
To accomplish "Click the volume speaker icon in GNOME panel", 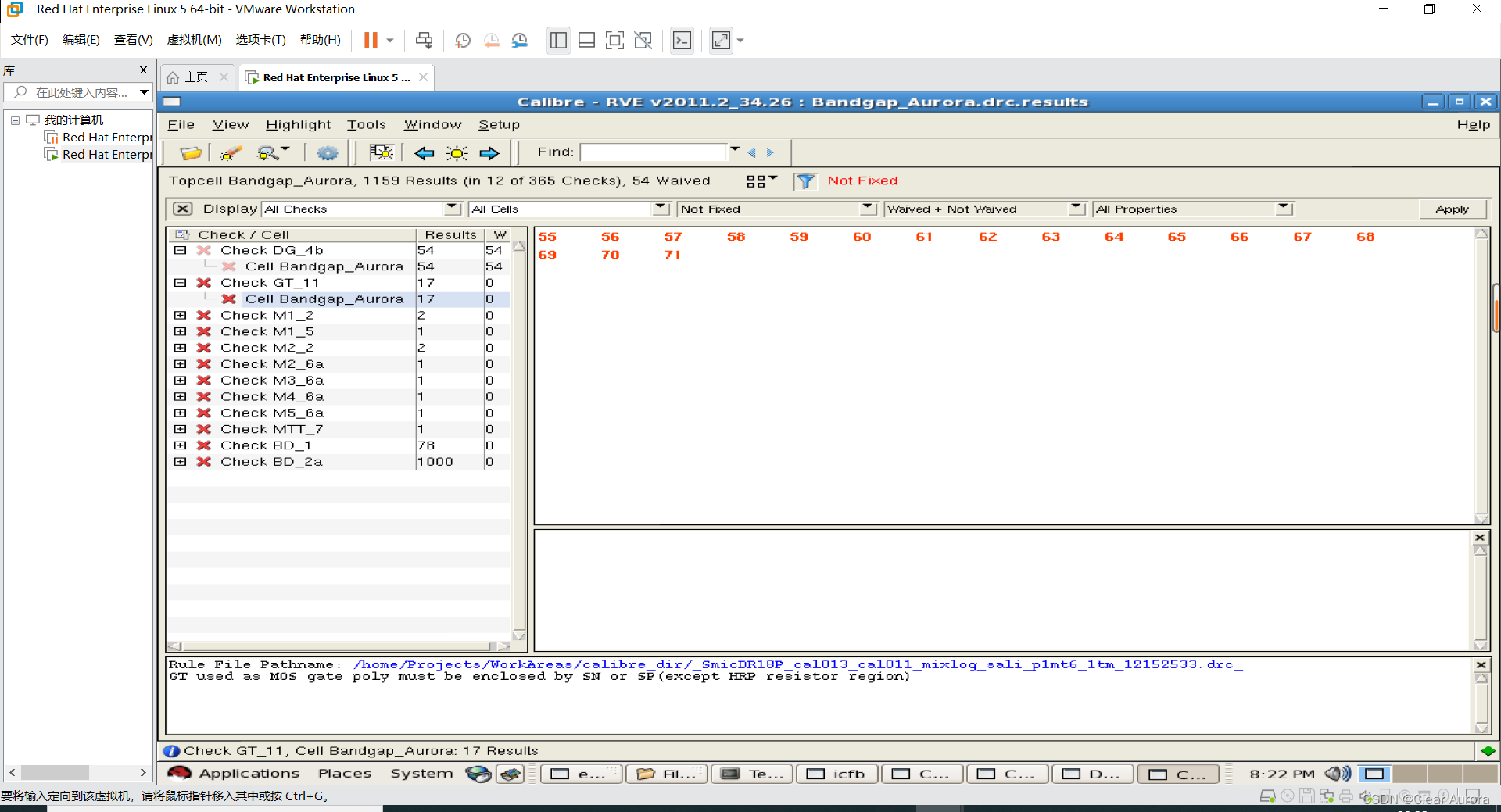I will pyautogui.click(x=1337, y=774).
